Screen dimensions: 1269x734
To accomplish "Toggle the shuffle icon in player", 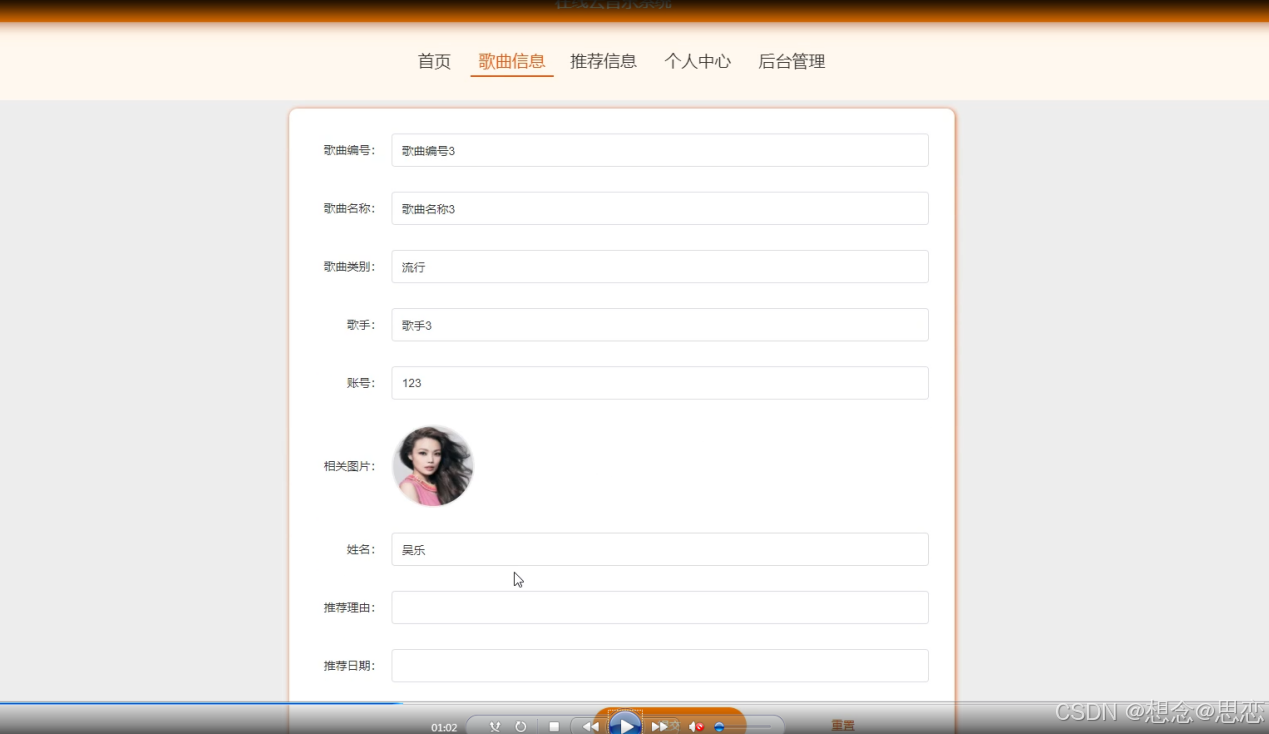I will (495, 727).
